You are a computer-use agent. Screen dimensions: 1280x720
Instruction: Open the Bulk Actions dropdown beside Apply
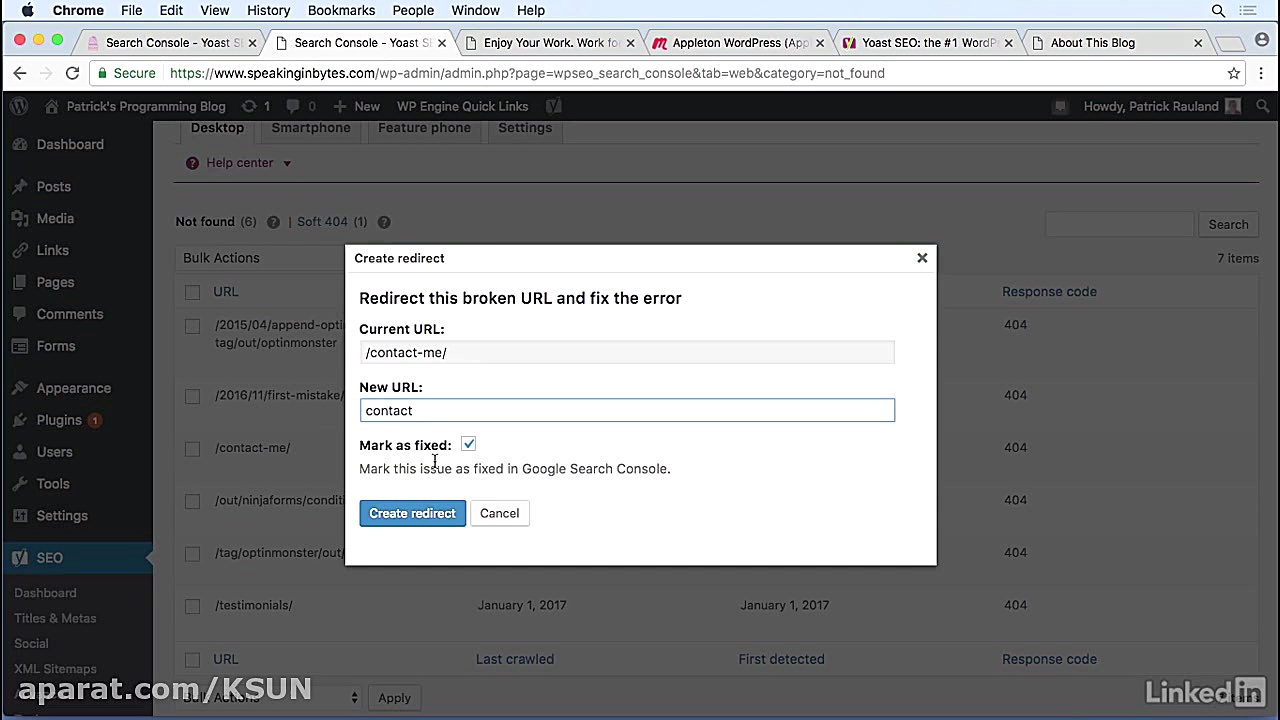pyautogui.click(x=268, y=698)
